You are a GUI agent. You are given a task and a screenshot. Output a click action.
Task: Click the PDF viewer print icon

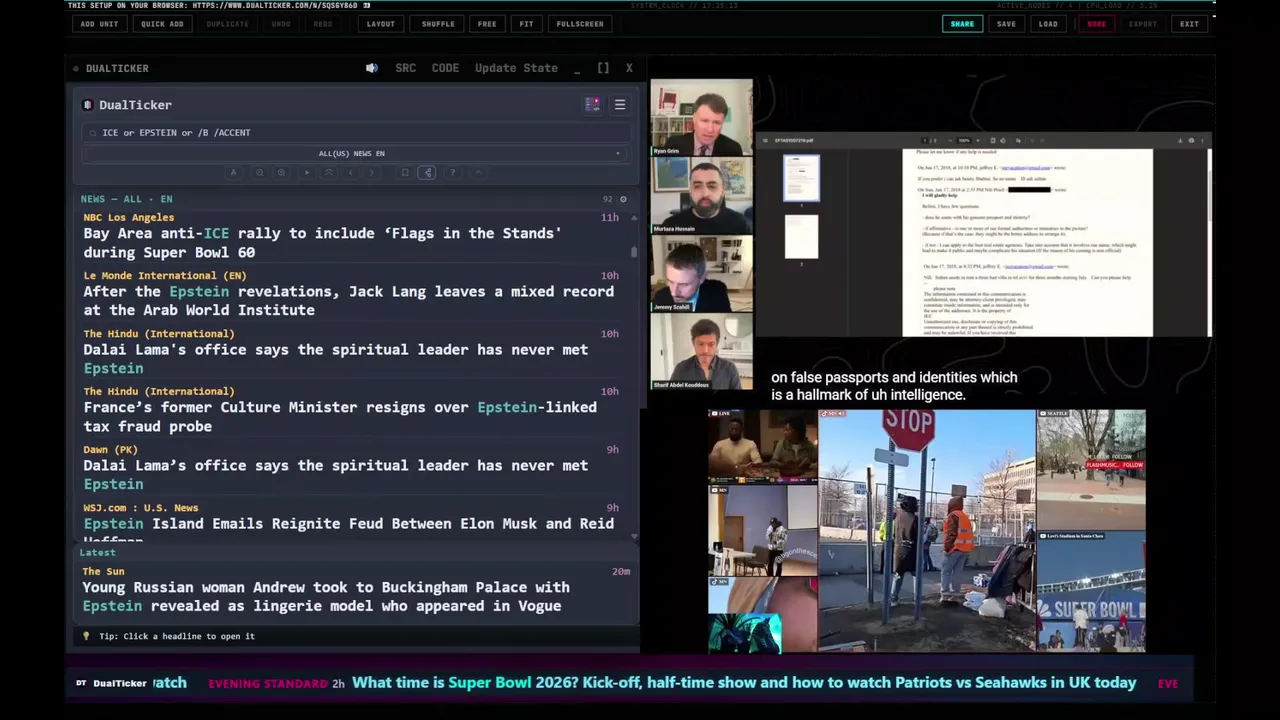[1191, 141]
